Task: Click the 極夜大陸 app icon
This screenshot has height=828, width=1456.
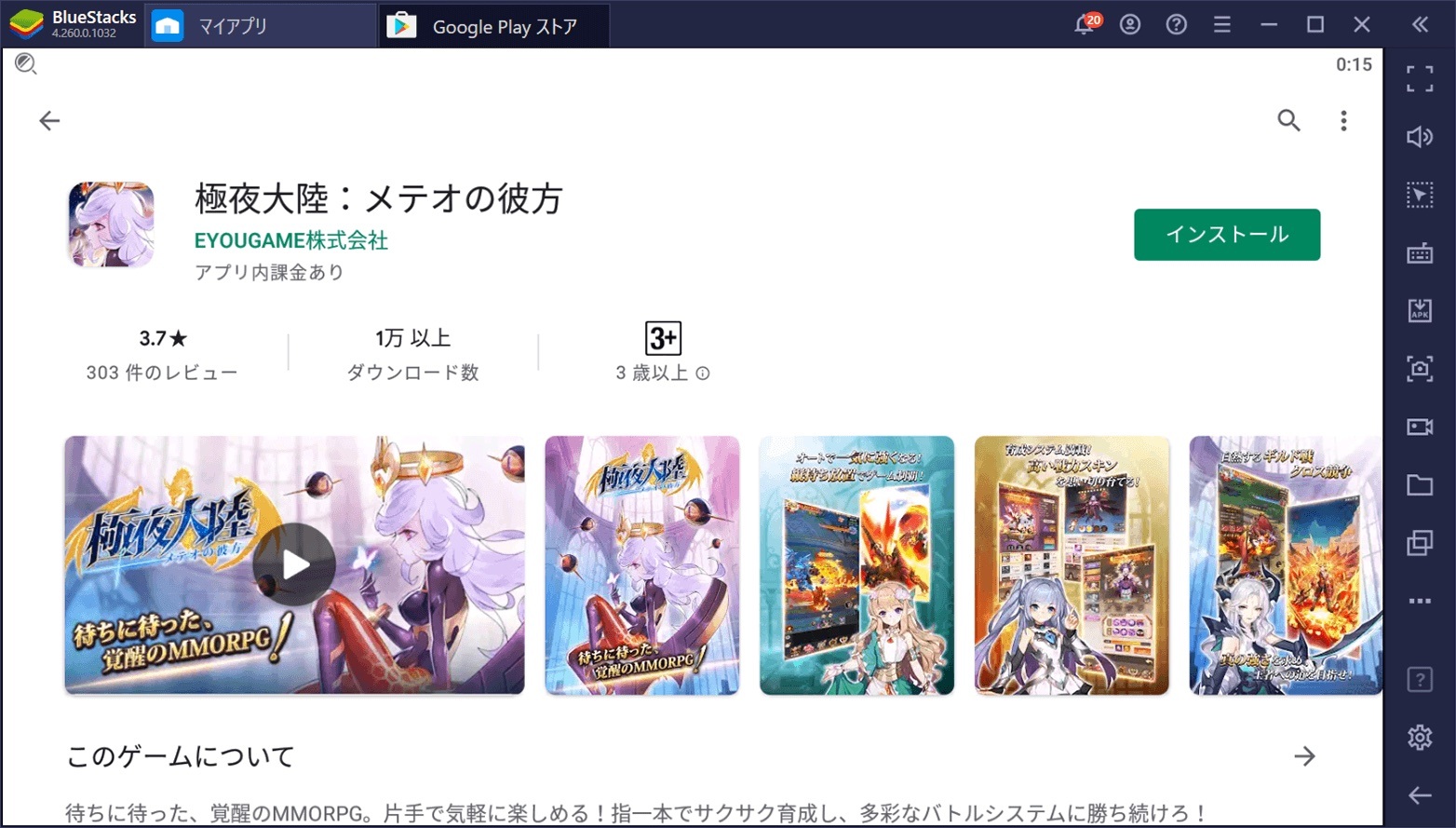Action: (111, 224)
